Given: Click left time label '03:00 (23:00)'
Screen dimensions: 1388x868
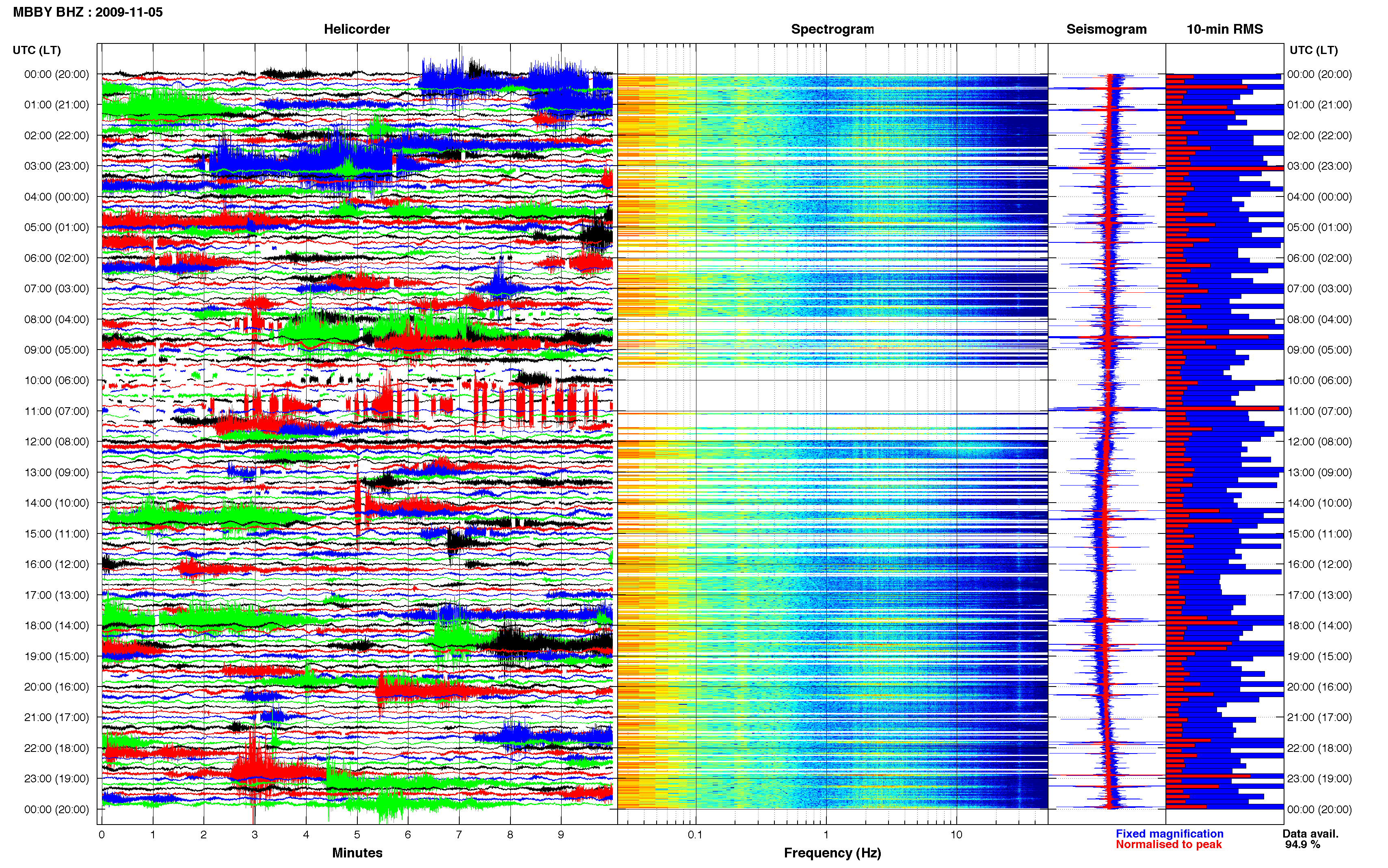Looking at the screenshot, I should click(56, 166).
